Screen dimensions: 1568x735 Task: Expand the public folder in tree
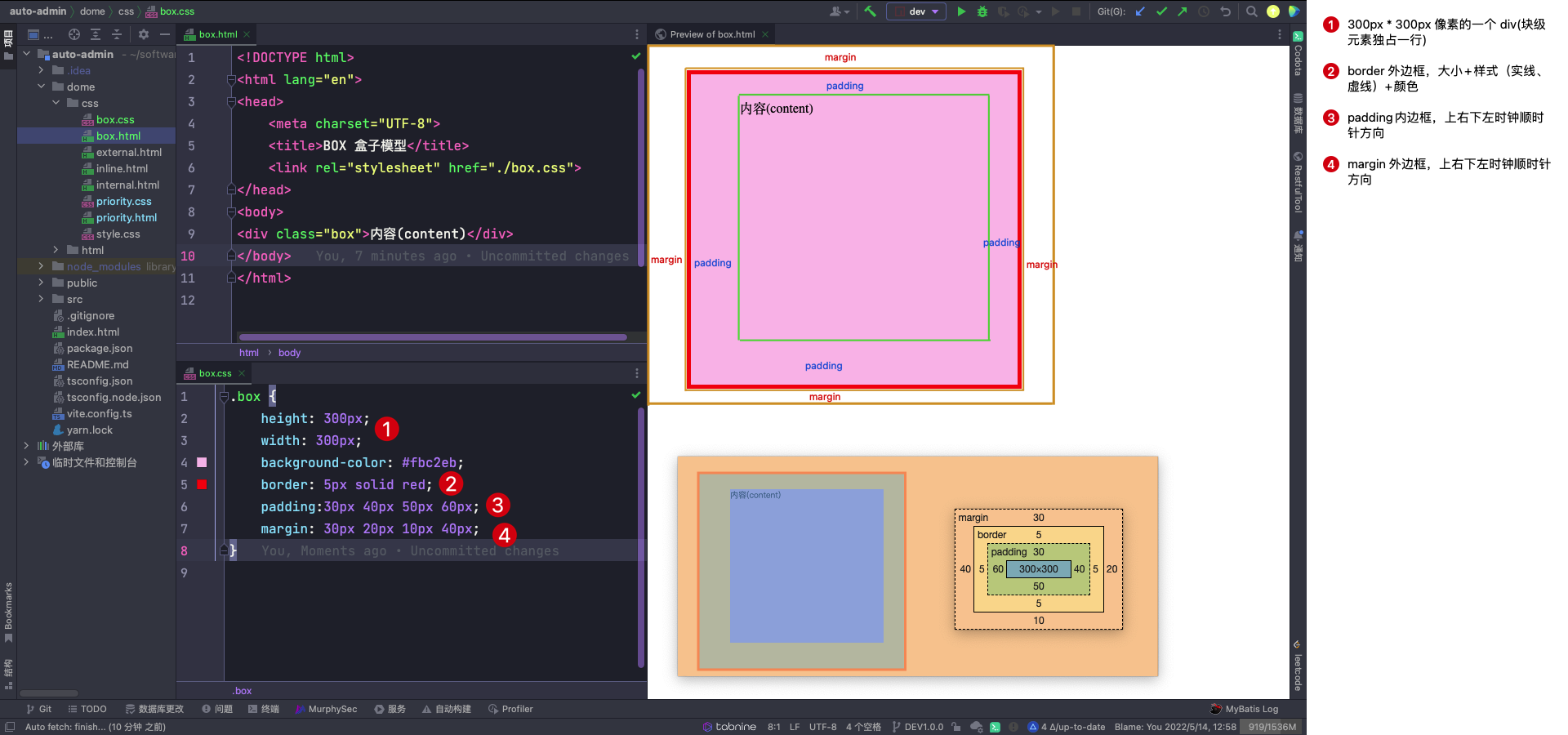(x=41, y=283)
